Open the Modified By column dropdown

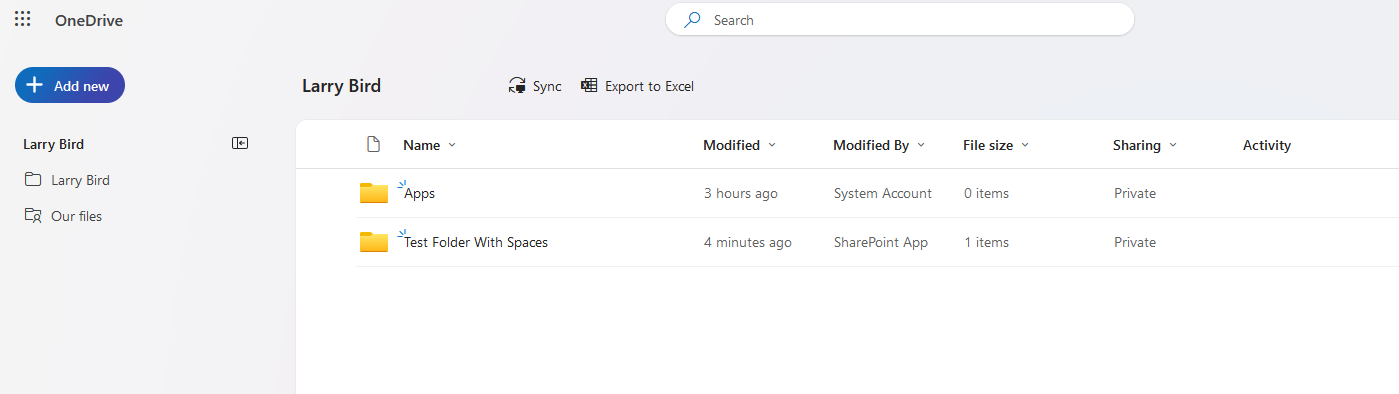(x=879, y=145)
